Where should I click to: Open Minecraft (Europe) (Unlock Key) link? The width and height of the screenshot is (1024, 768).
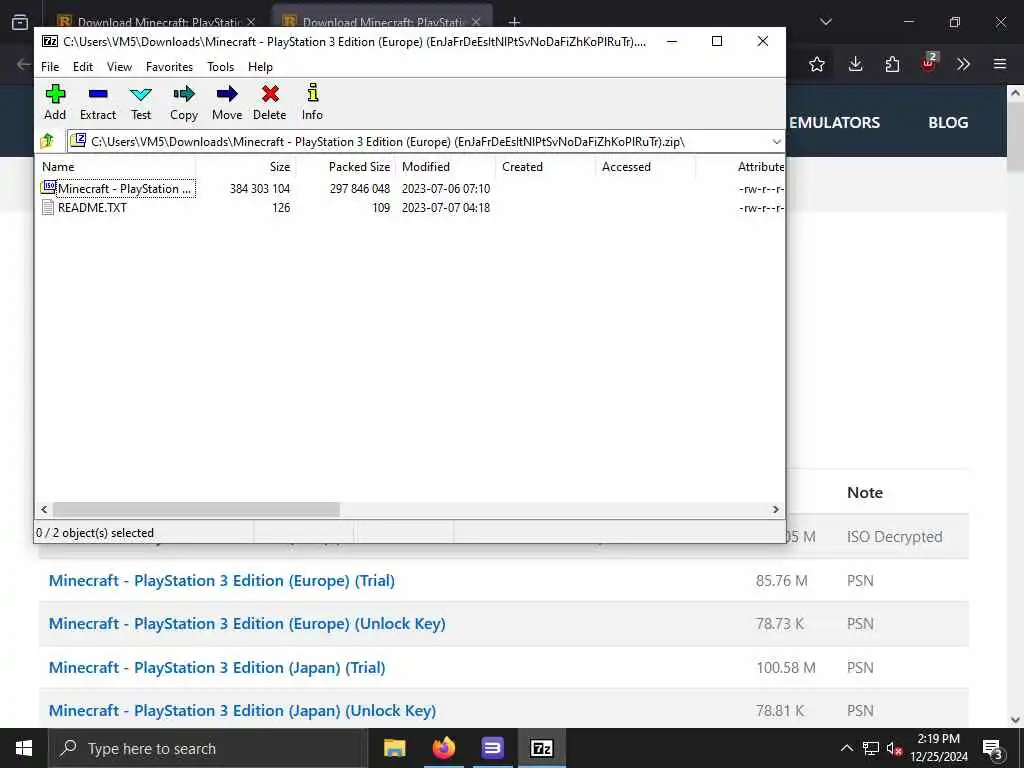(247, 624)
